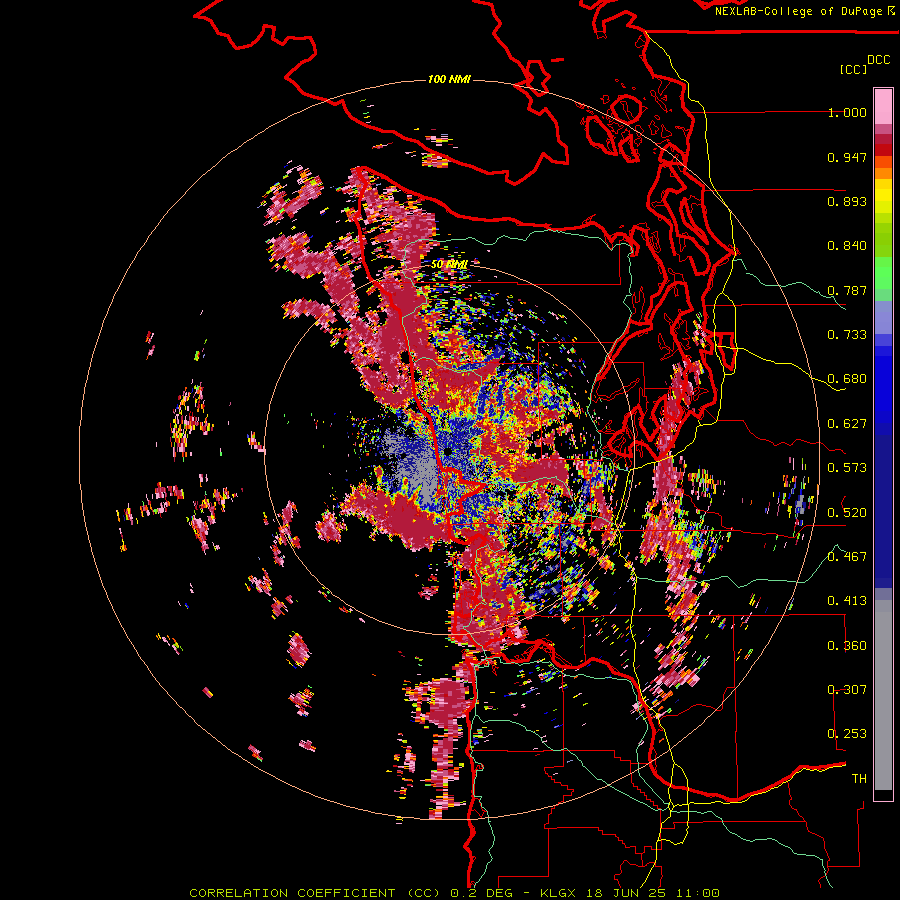Image resolution: width=900 pixels, height=900 pixels.
Task: Click the 0.467 scale value
Action: 847,556
